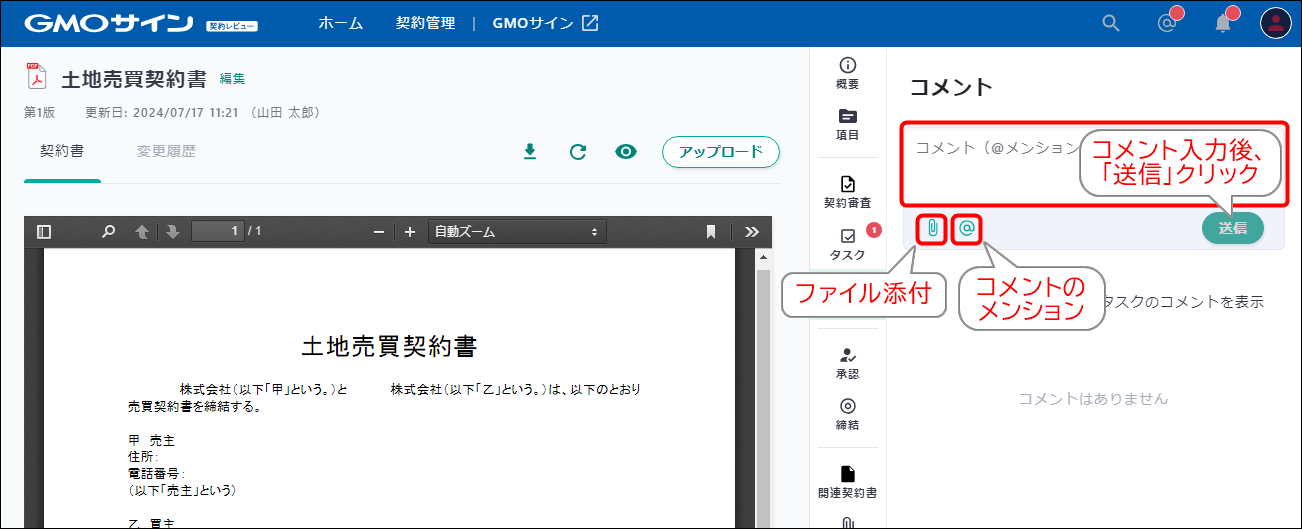The height and width of the screenshot is (529, 1302).
Task: Expand the PDF viewer tools menu chevrons
Action: pos(752,232)
